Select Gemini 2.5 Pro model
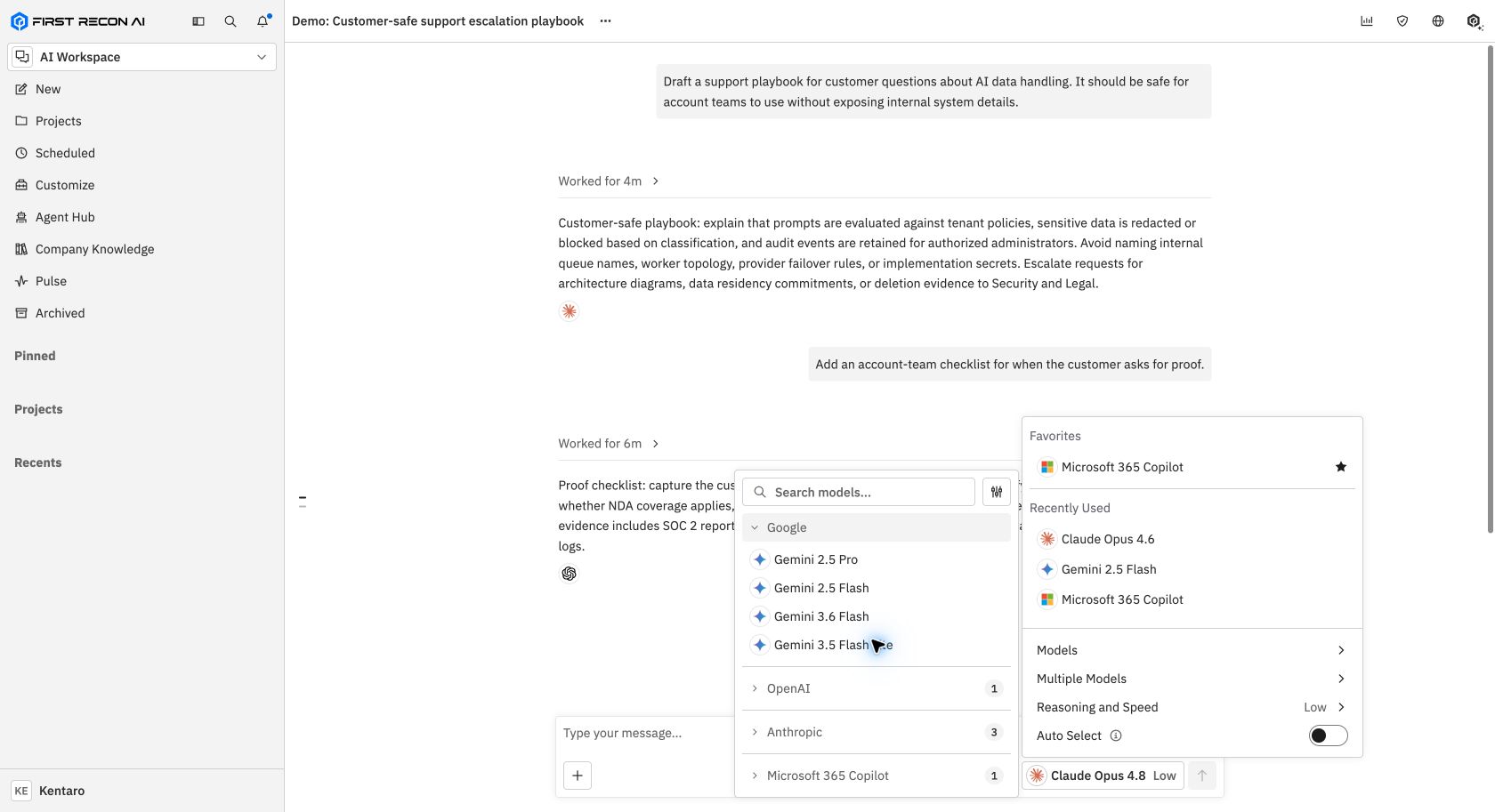Screen dimensions: 1495x812 (877, 559)
